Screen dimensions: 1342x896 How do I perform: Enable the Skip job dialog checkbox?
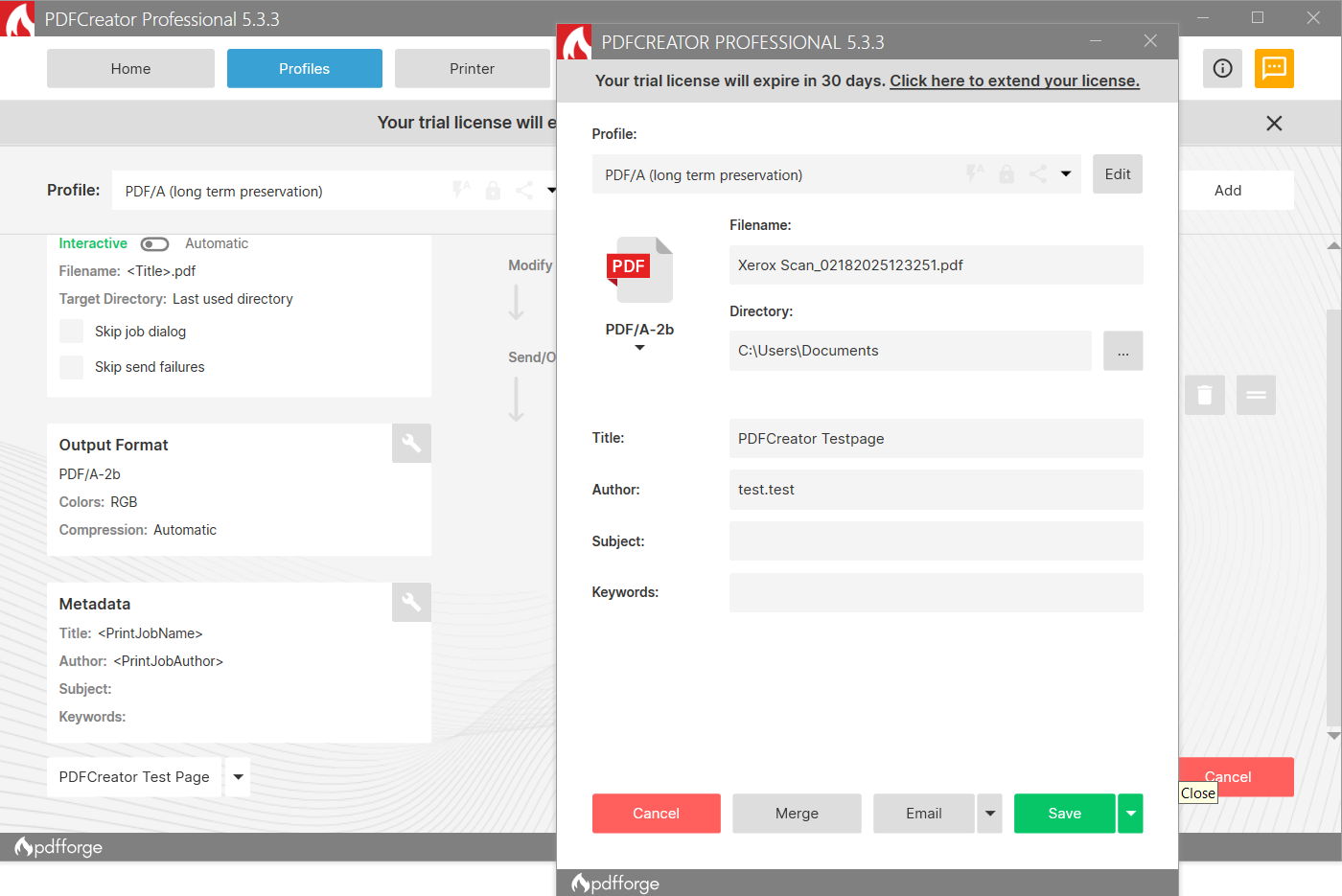[x=71, y=331]
